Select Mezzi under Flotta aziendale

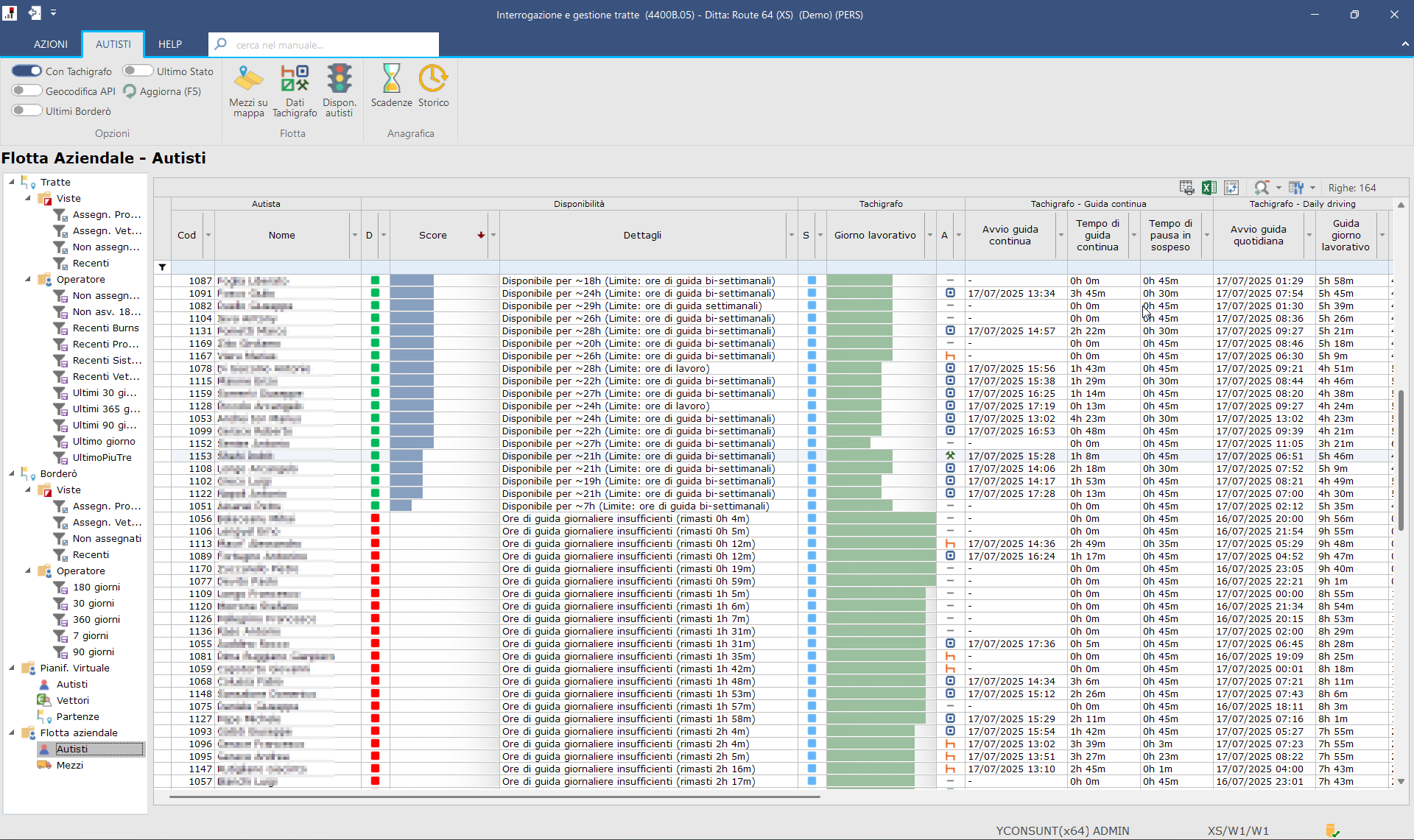click(70, 765)
